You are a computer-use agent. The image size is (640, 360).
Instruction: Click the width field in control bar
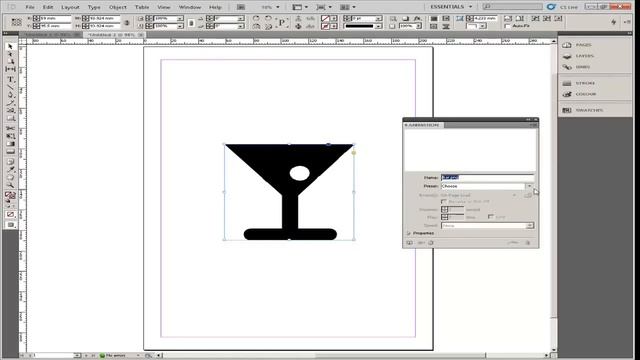click(x=104, y=18)
